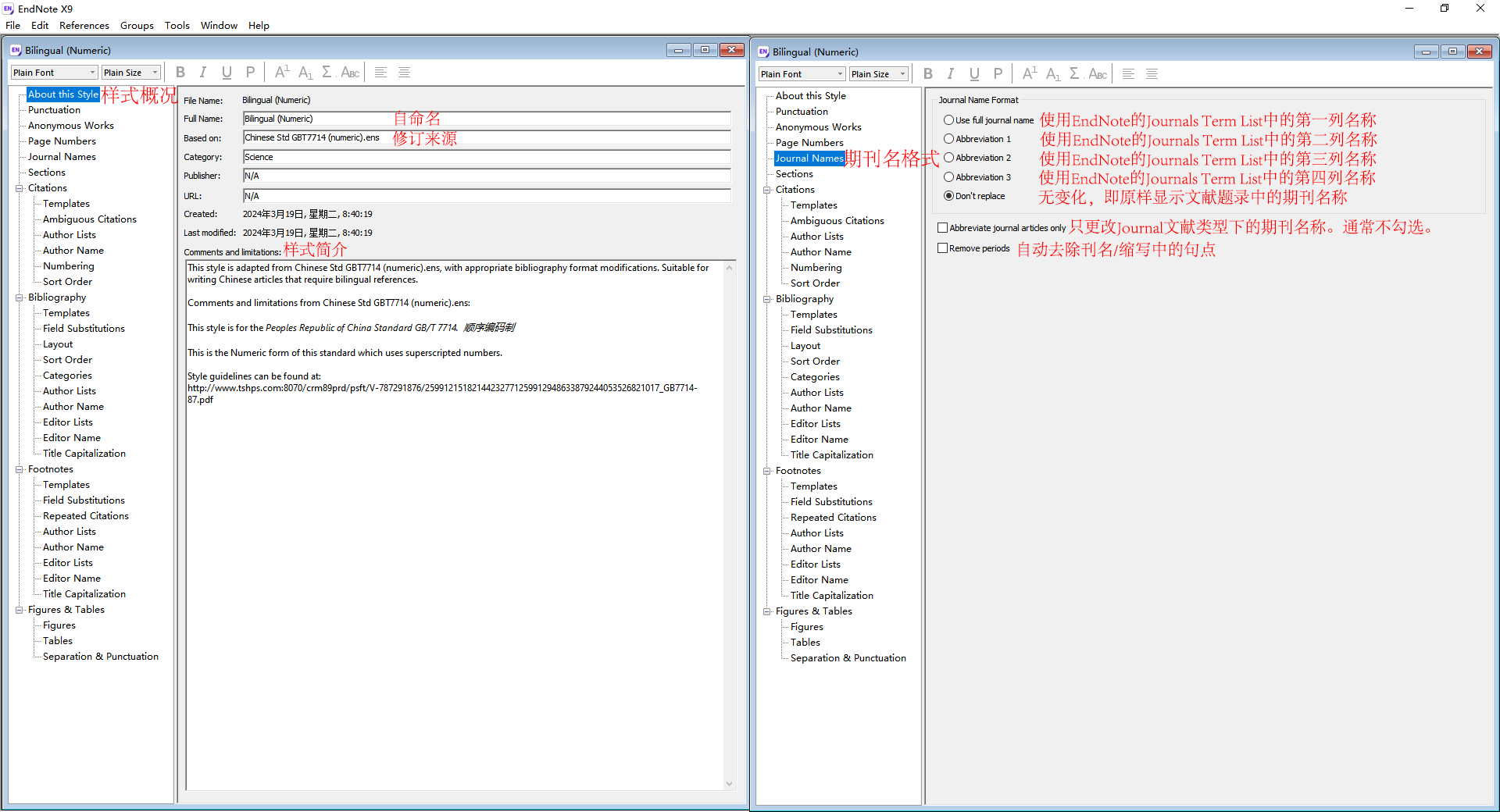Image resolution: width=1500 pixels, height=812 pixels.
Task: Open the Plain Size dropdown in left window
Action: tap(130, 73)
